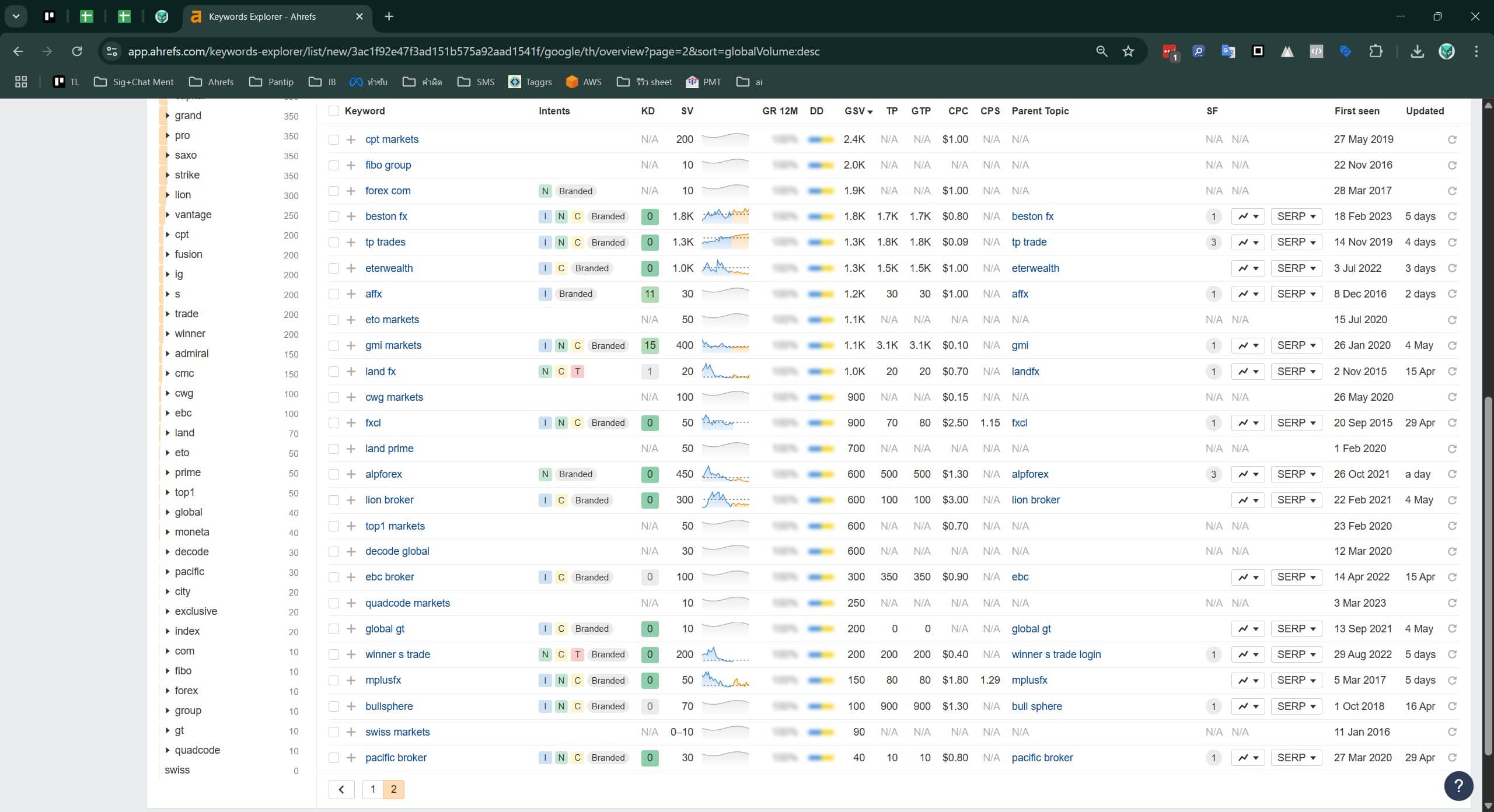Open the browser downloads icon
This screenshot has height=812, width=1494.
click(1417, 51)
